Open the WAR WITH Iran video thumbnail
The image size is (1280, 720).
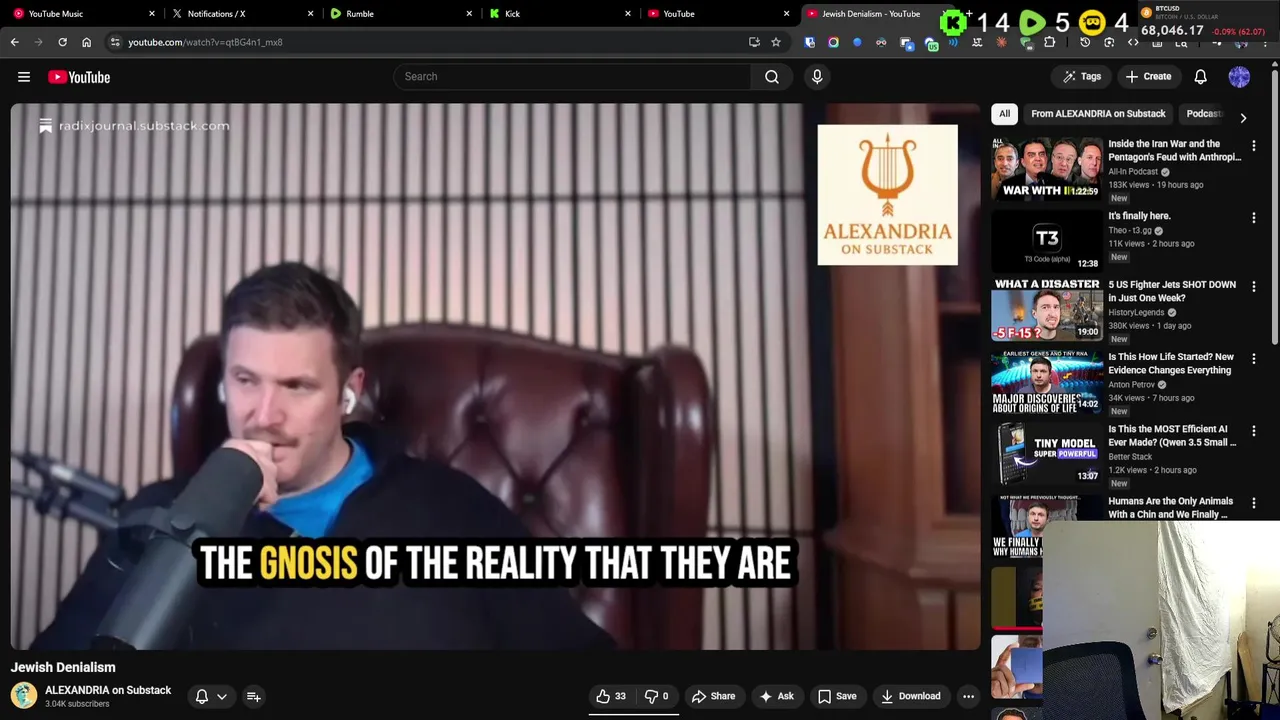pyautogui.click(x=1046, y=168)
